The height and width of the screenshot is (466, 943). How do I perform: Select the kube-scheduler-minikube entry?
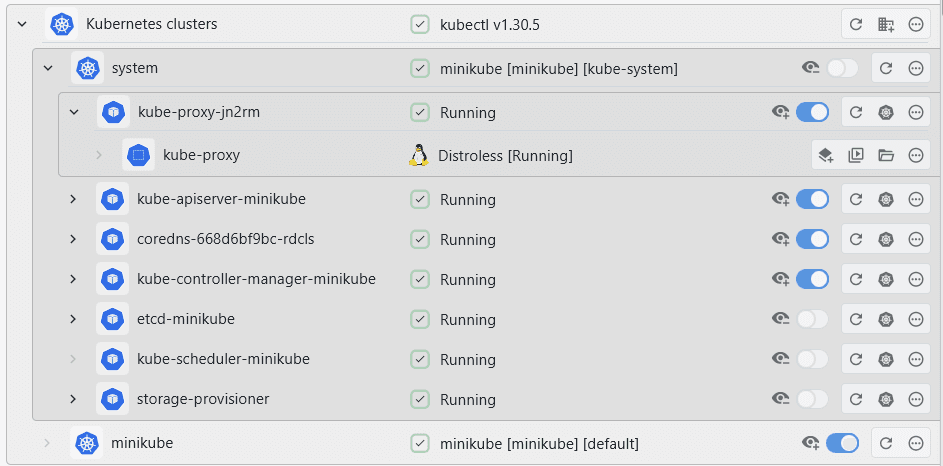[223, 359]
